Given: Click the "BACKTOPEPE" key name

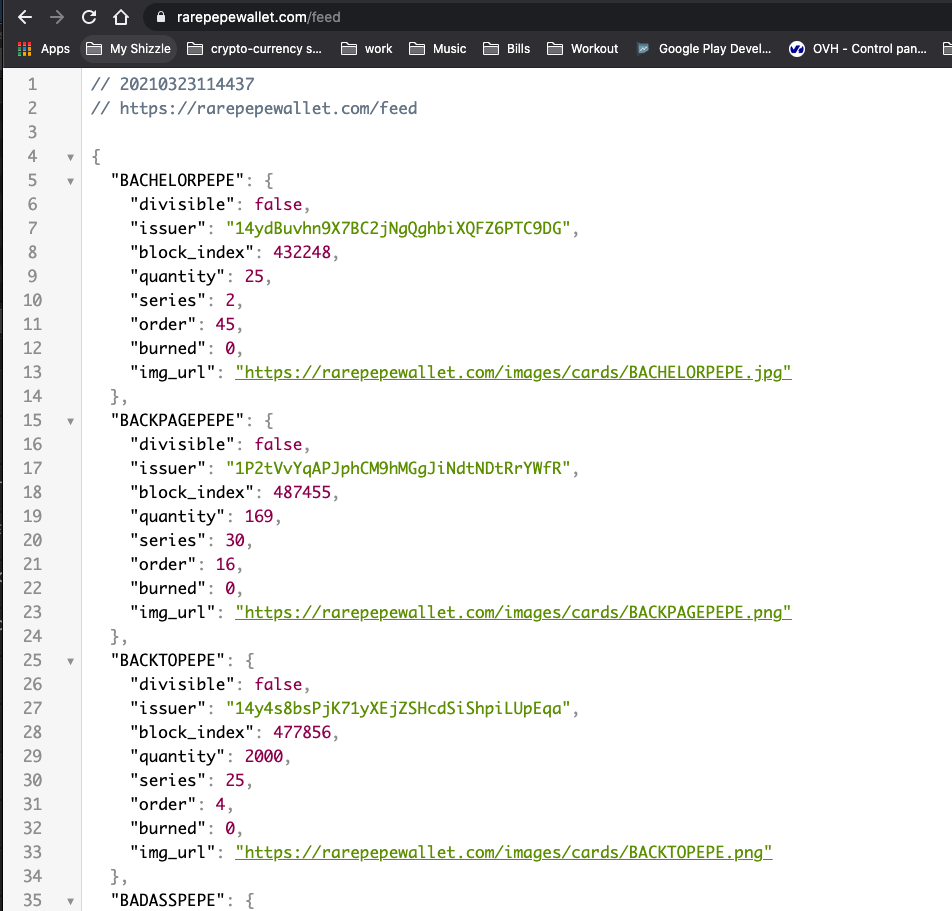Looking at the screenshot, I should 168,660.
